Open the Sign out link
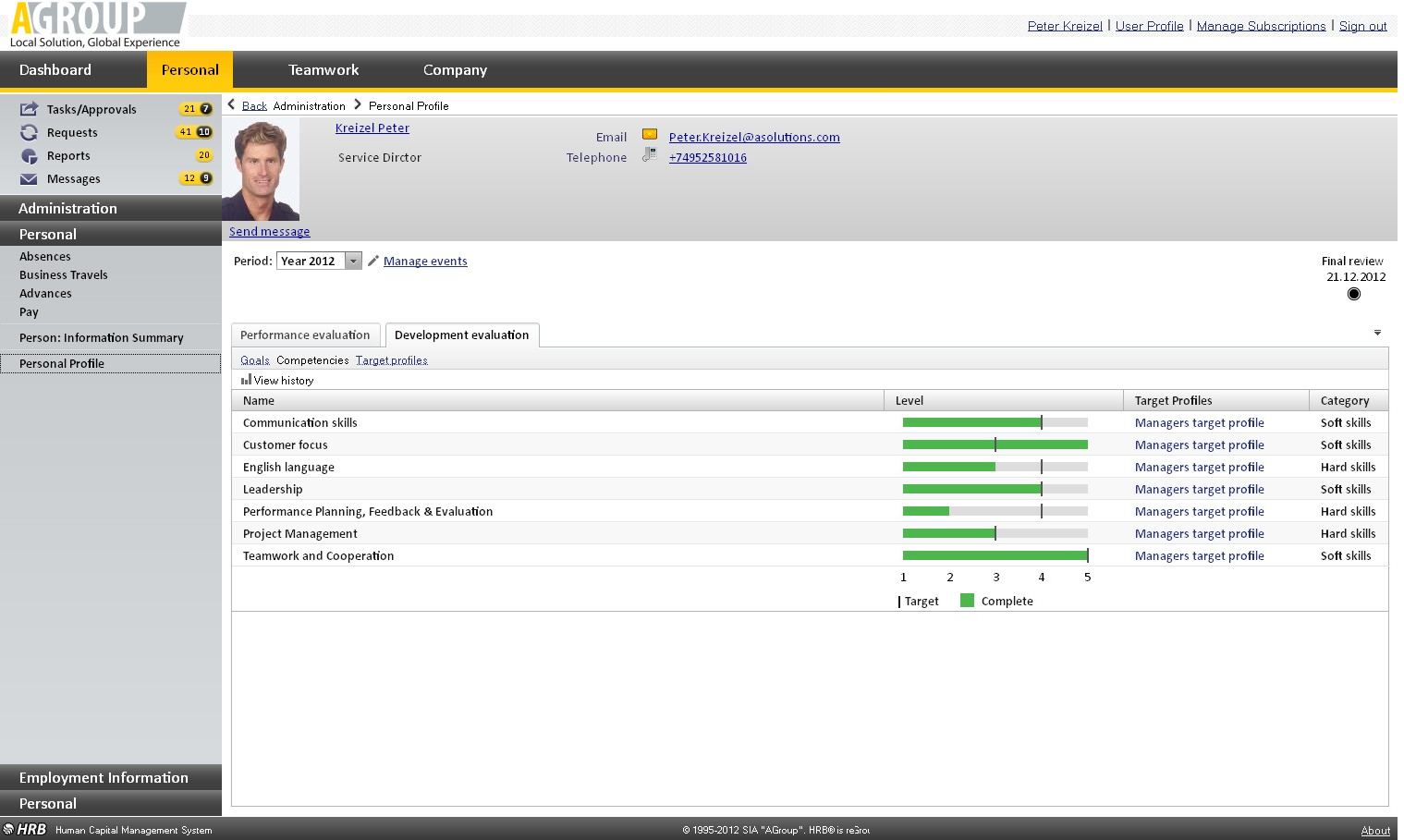This screenshot has width=1404, height=840. [1362, 26]
